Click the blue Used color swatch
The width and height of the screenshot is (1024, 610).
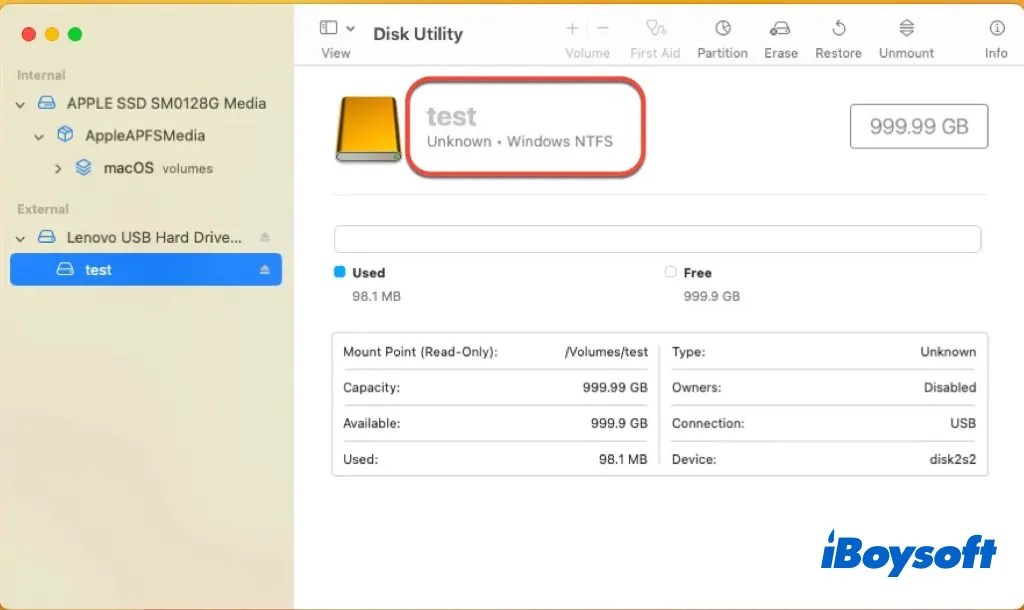339,272
